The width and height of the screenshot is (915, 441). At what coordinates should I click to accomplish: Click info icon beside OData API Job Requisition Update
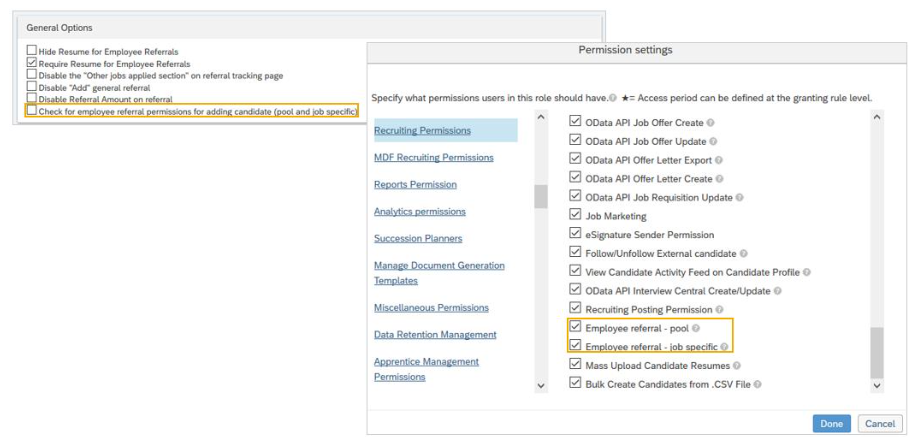pyautogui.click(x=739, y=198)
